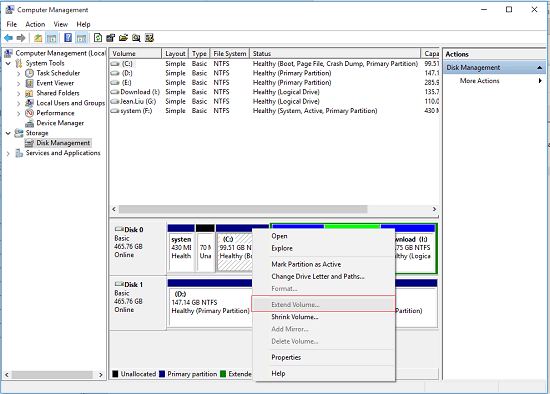
Task: Expand the Event Viewer node
Action: coord(19,84)
